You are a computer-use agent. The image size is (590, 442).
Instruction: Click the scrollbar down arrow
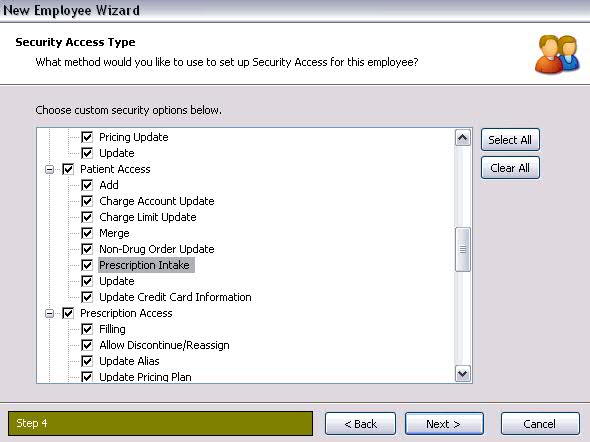pyautogui.click(x=462, y=374)
